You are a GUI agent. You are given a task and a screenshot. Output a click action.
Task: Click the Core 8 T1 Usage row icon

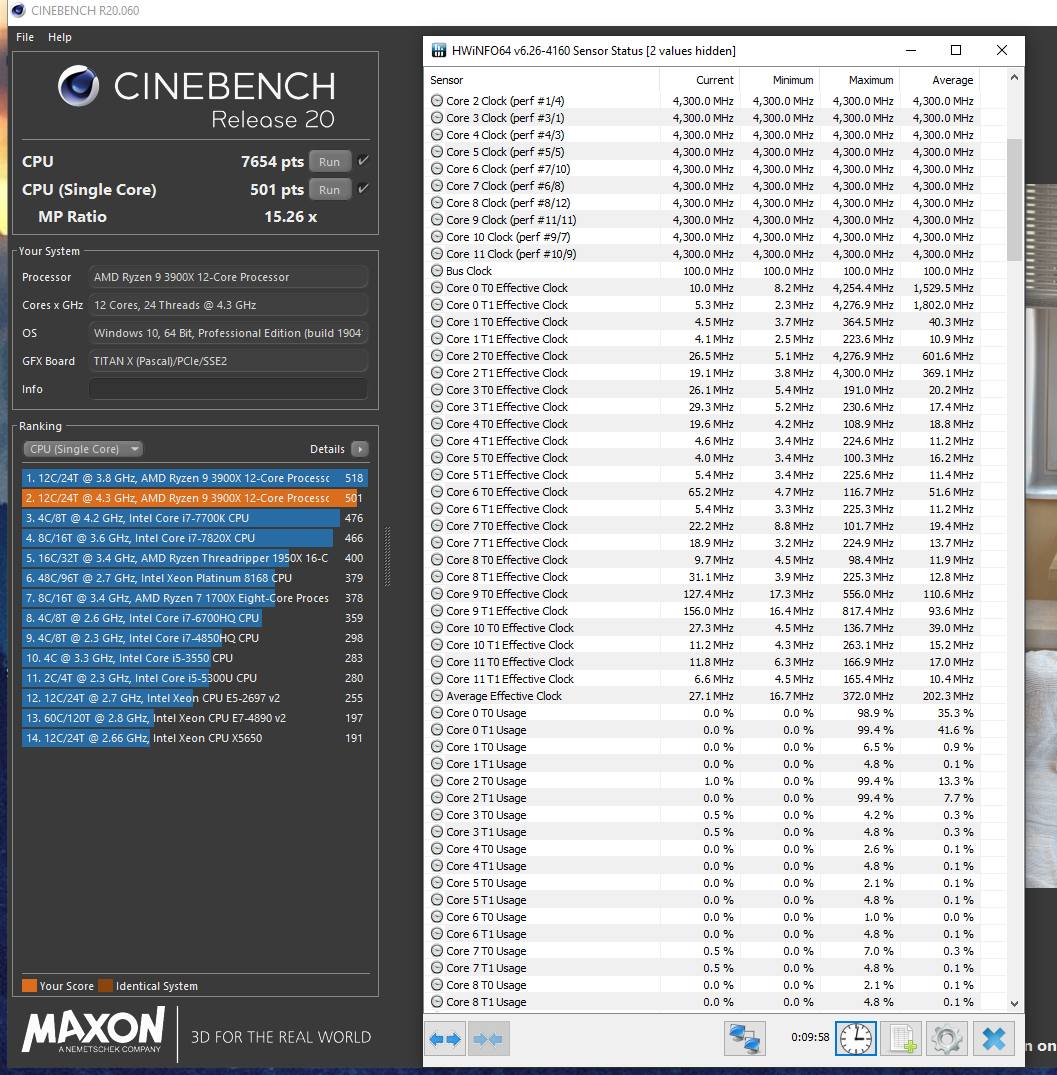[437, 1002]
